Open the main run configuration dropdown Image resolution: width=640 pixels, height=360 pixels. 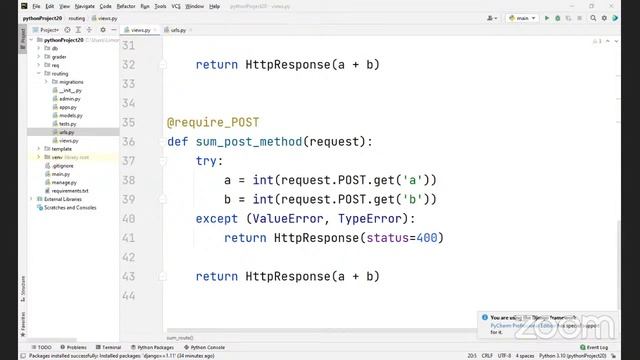[522, 18]
